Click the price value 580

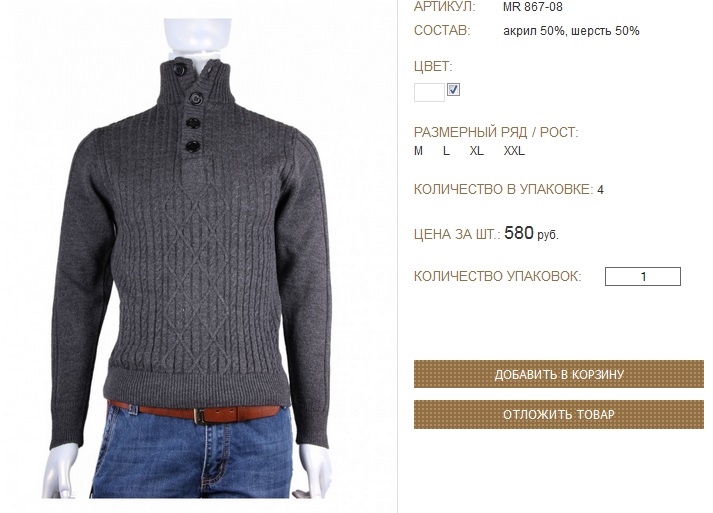[x=518, y=233]
